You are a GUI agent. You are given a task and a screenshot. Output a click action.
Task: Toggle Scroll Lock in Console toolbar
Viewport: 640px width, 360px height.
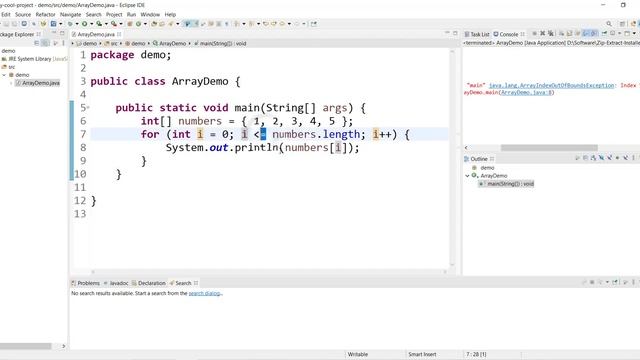pos(569,33)
